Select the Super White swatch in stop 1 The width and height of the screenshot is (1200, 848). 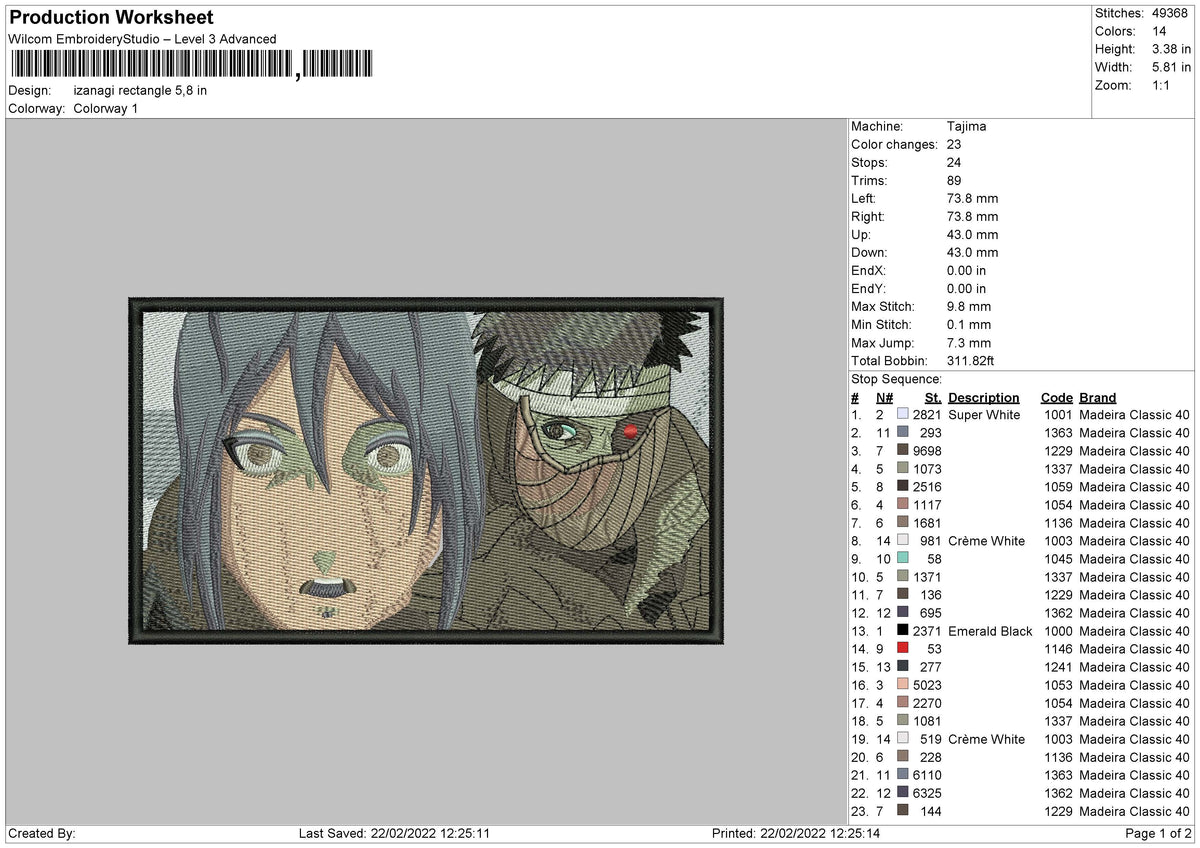coord(903,415)
